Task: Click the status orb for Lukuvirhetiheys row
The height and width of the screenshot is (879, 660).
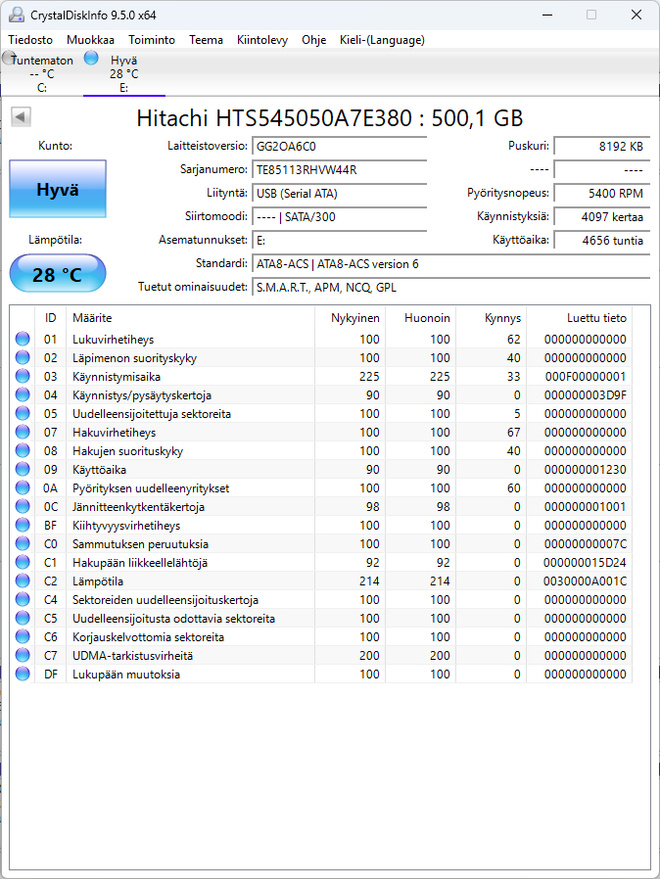Action: pyautogui.click(x=22, y=339)
